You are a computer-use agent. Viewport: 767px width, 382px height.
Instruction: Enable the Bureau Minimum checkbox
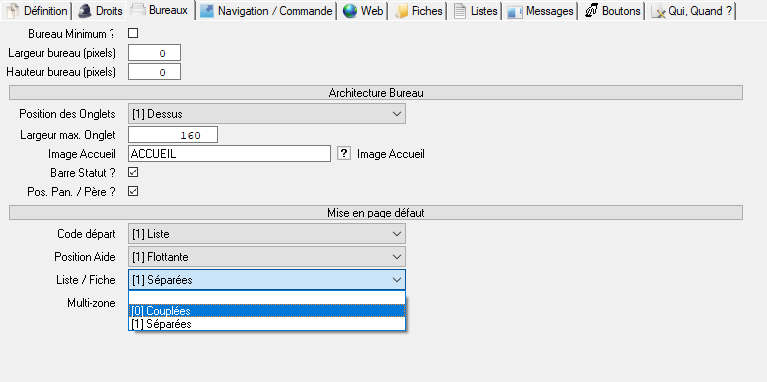pyautogui.click(x=133, y=34)
